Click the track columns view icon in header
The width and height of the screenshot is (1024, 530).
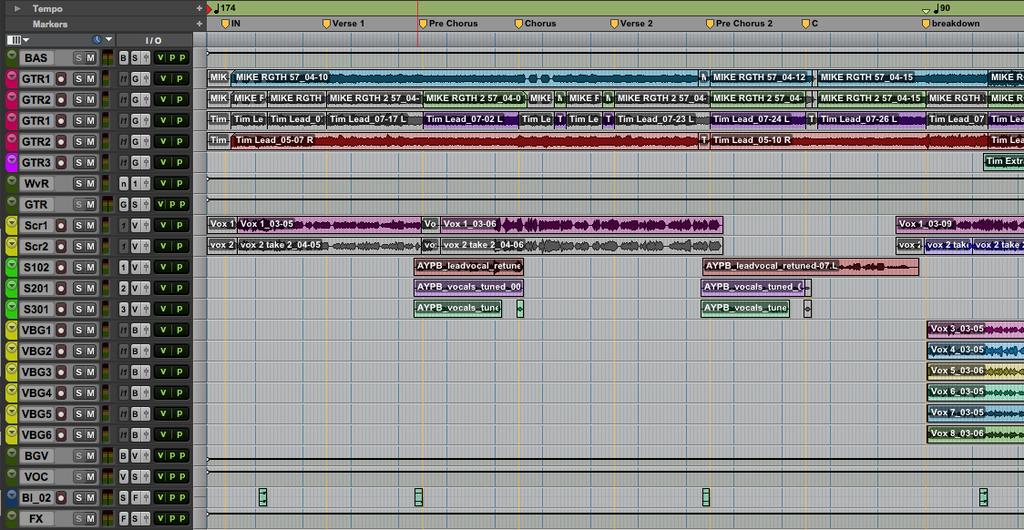coord(13,40)
